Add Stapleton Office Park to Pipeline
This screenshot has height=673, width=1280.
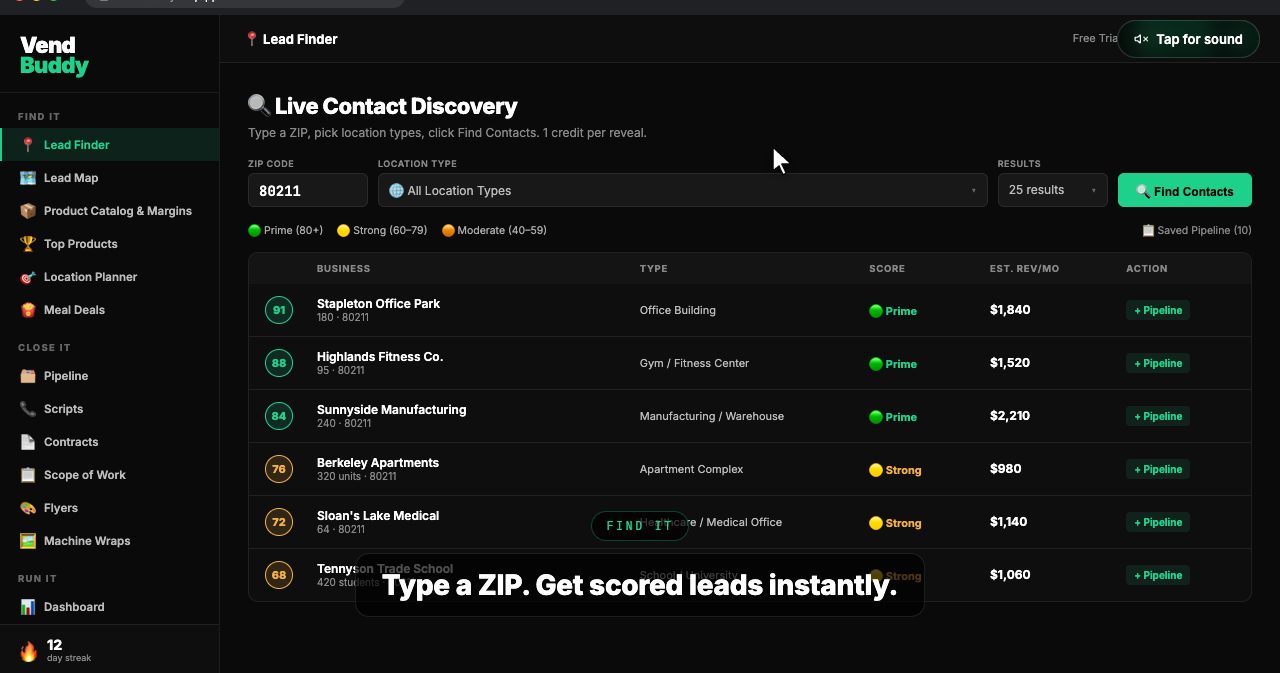point(1158,310)
